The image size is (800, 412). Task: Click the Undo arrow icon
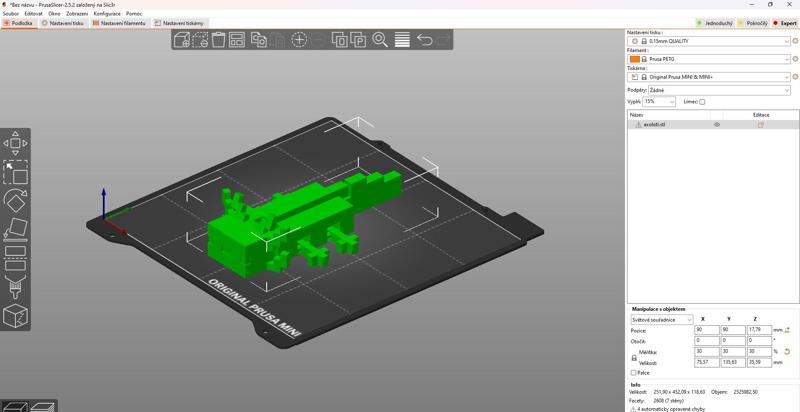pyautogui.click(x=424, y=40)
